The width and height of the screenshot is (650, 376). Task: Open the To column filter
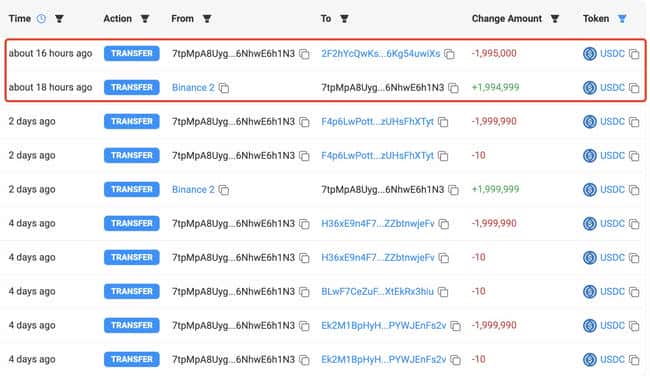pos(344,19)
